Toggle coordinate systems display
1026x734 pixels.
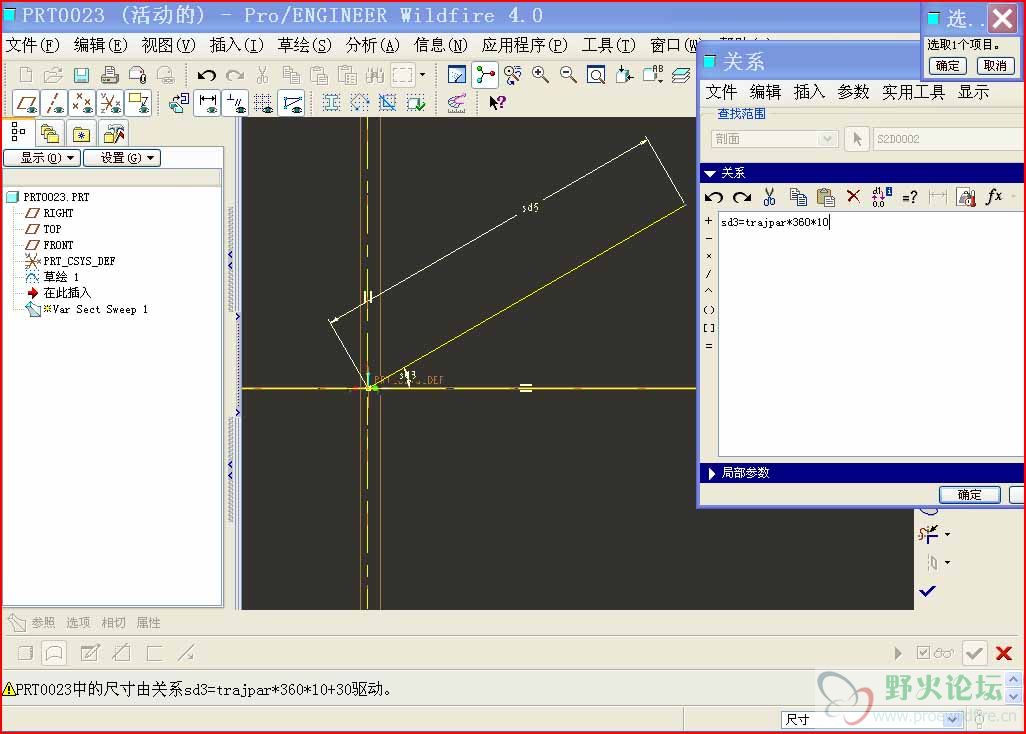[111, 103]
